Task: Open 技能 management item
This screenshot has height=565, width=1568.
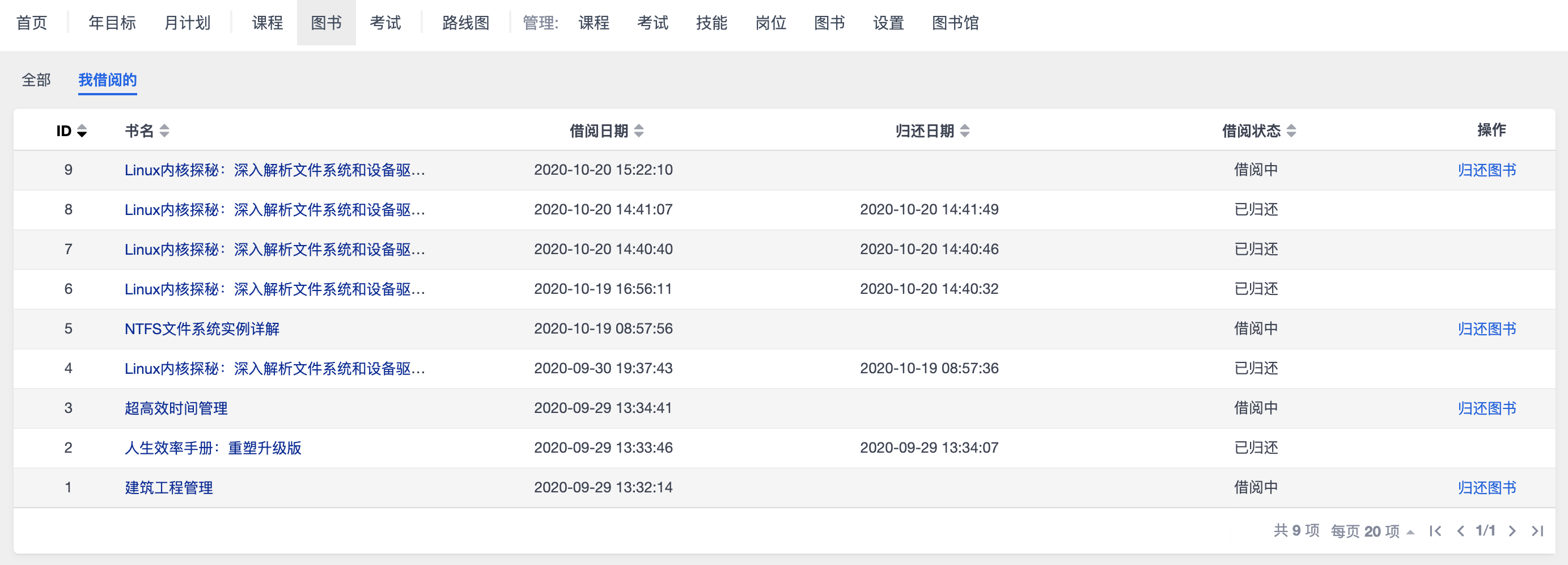Action: (x=711, y=23)
